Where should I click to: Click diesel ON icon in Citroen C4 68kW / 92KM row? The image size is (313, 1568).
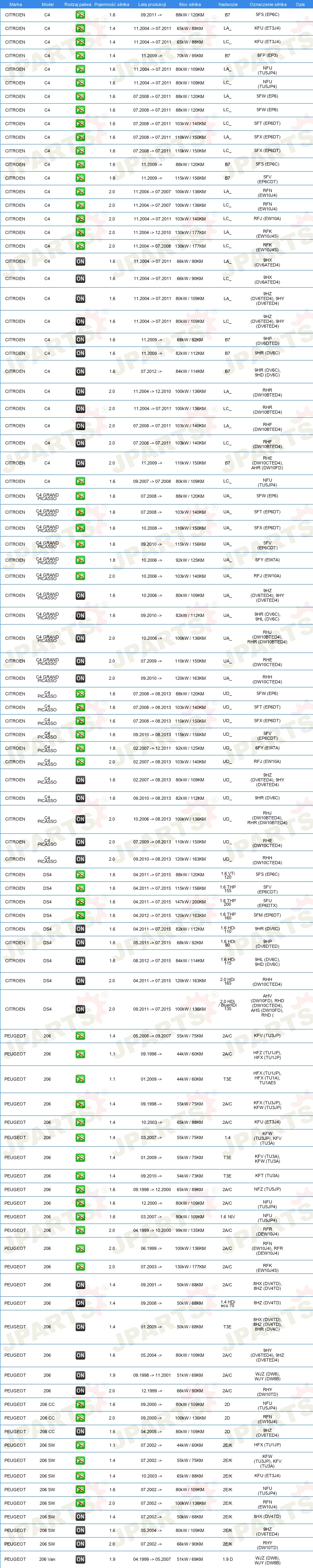[80, 340]
